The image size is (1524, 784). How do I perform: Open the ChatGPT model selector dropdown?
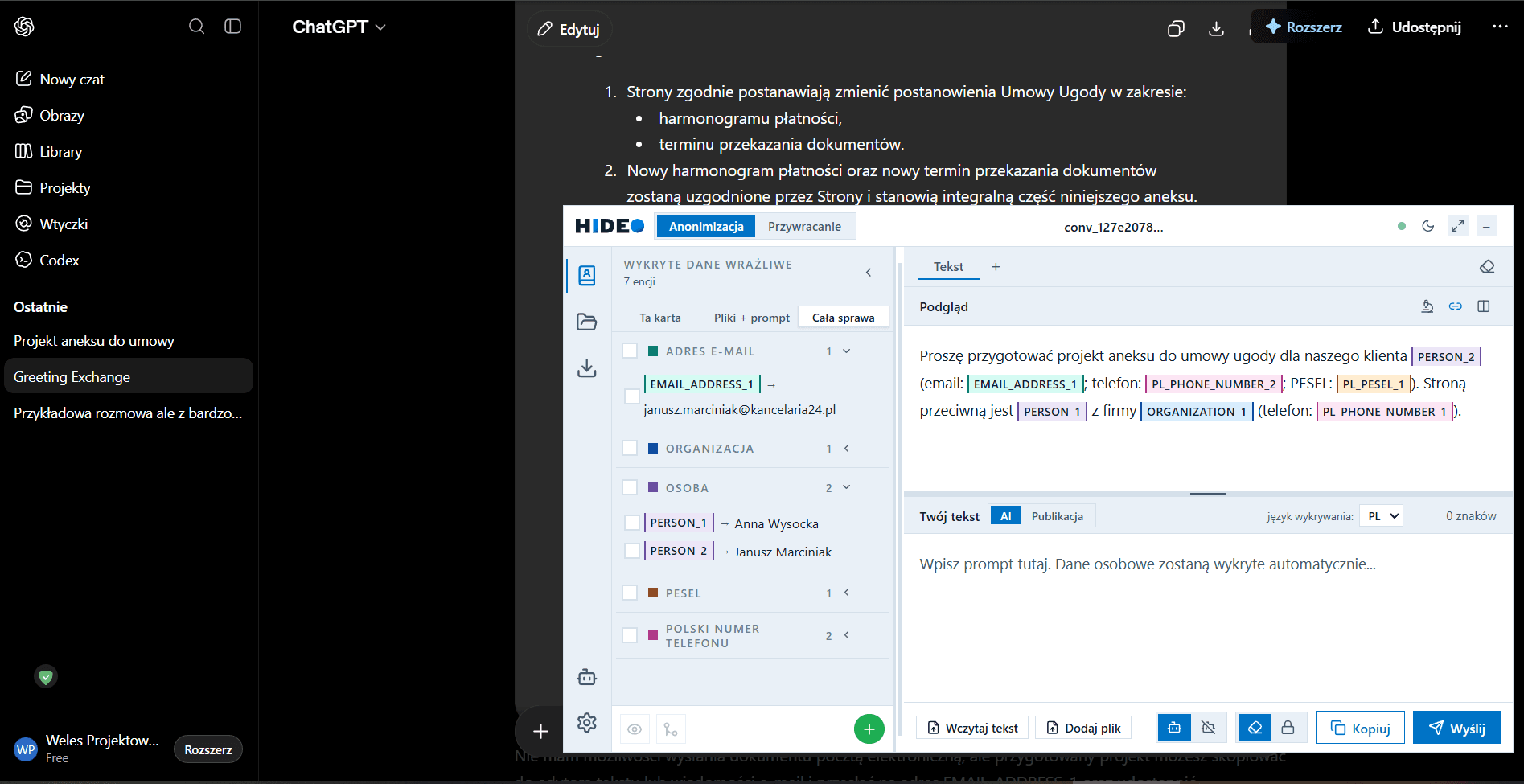[339, 27]
